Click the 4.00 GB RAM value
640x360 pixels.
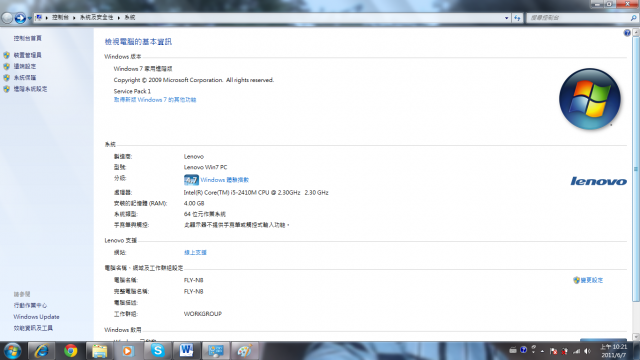(194, 203)
